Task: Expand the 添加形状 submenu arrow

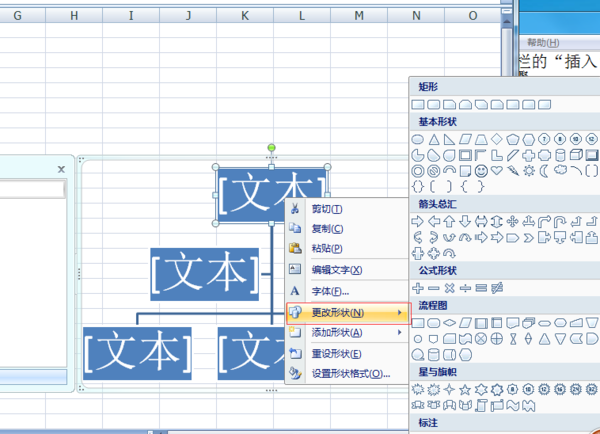Action: pyautogui.click(x=399, y=332)
